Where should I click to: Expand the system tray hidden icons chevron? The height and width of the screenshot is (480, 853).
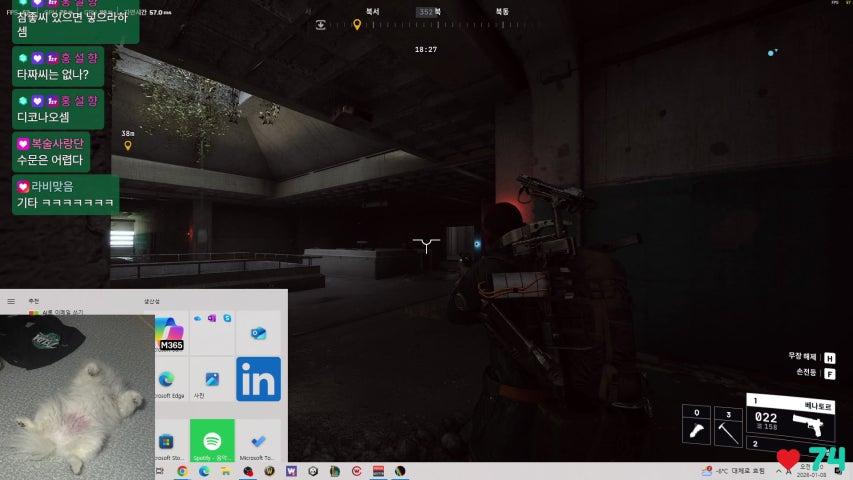coord(778,471)
